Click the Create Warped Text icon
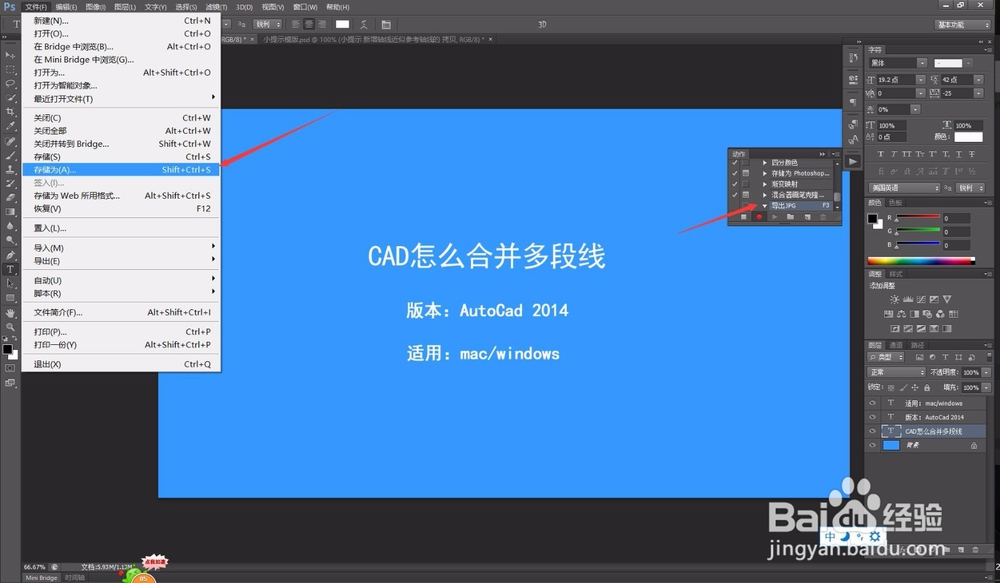Viewport: 1000px width, 583px height. click(x=364, y=24)
